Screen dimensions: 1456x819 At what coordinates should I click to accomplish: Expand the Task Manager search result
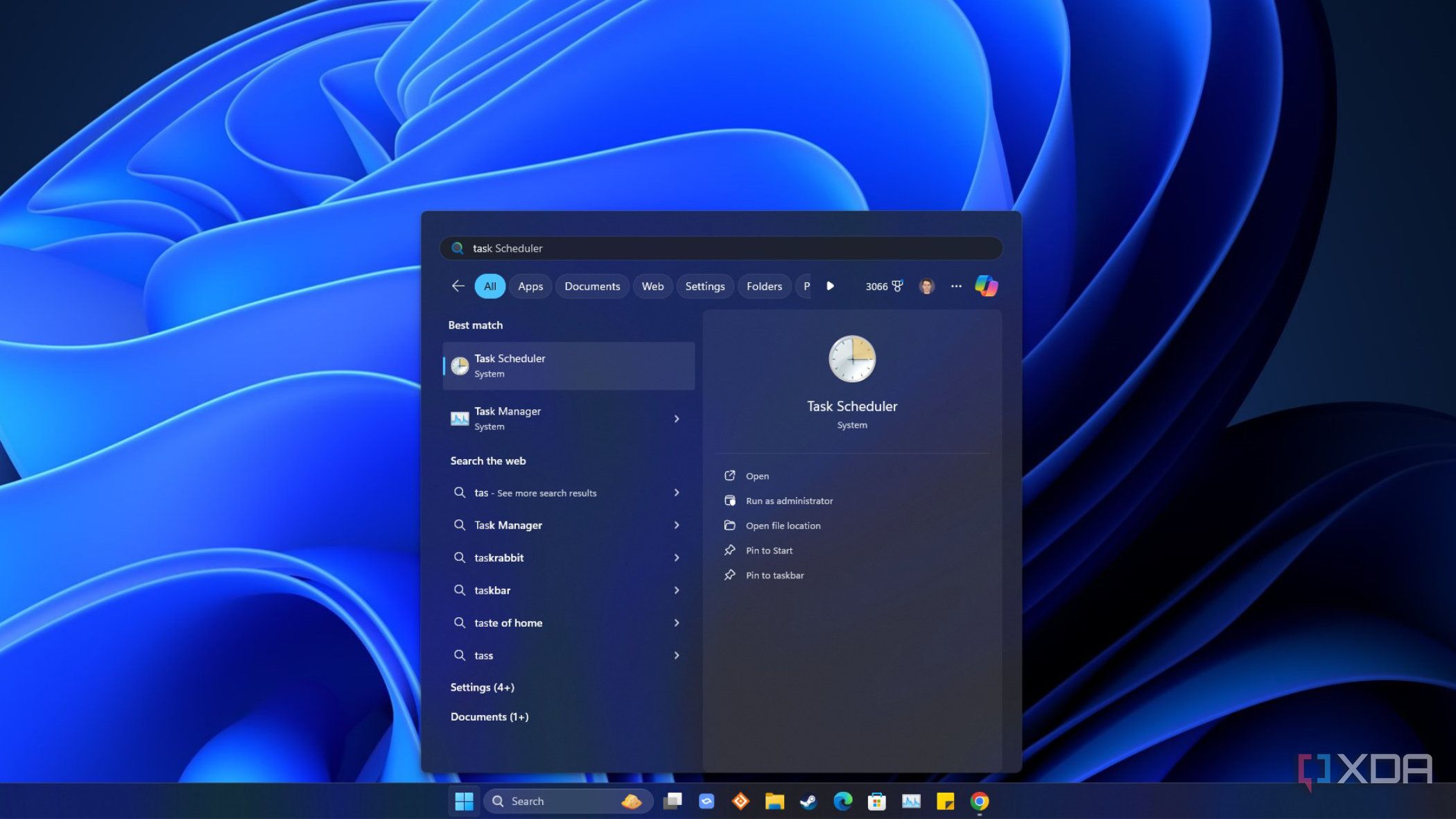[677, 419]
